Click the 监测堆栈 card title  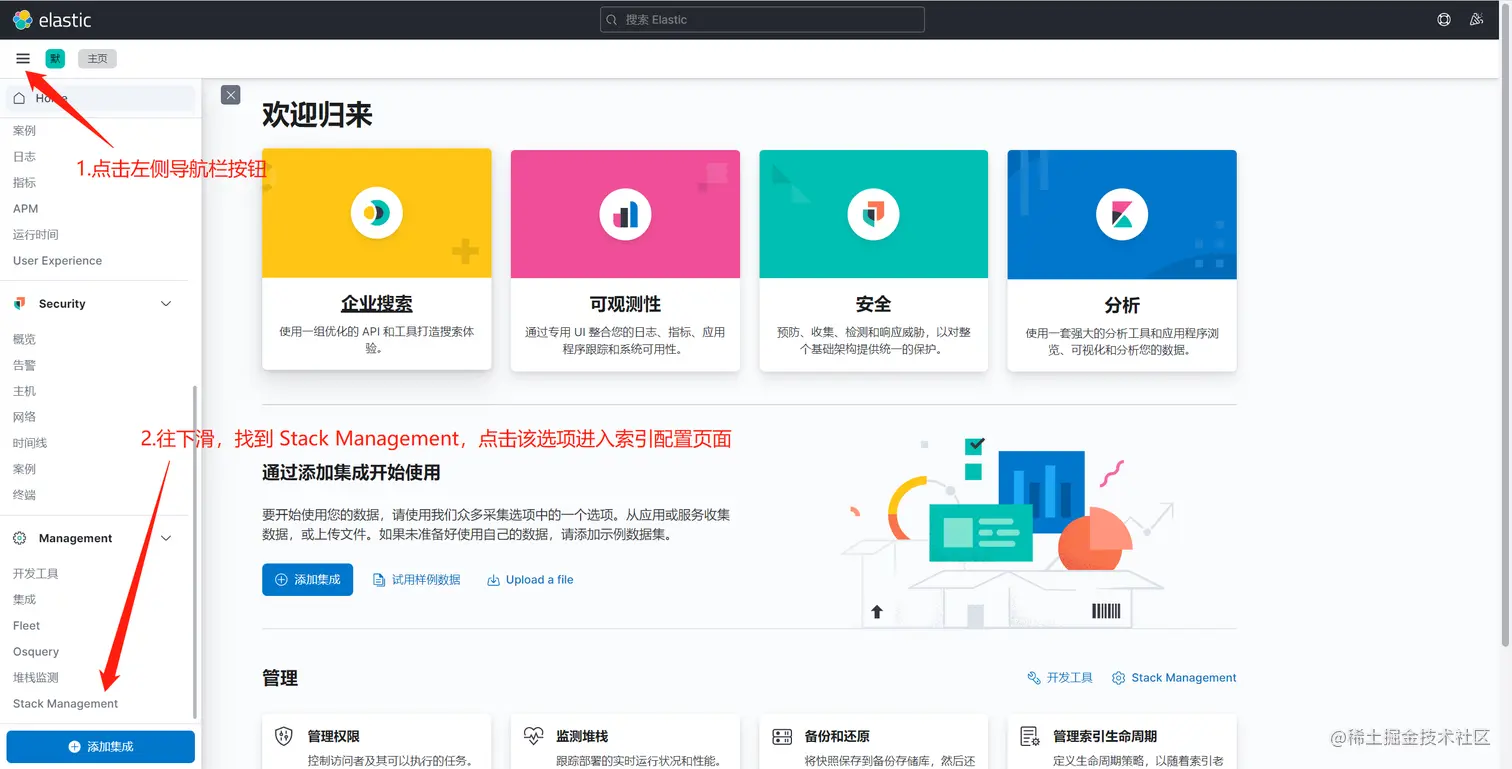[x=582, y=736]
